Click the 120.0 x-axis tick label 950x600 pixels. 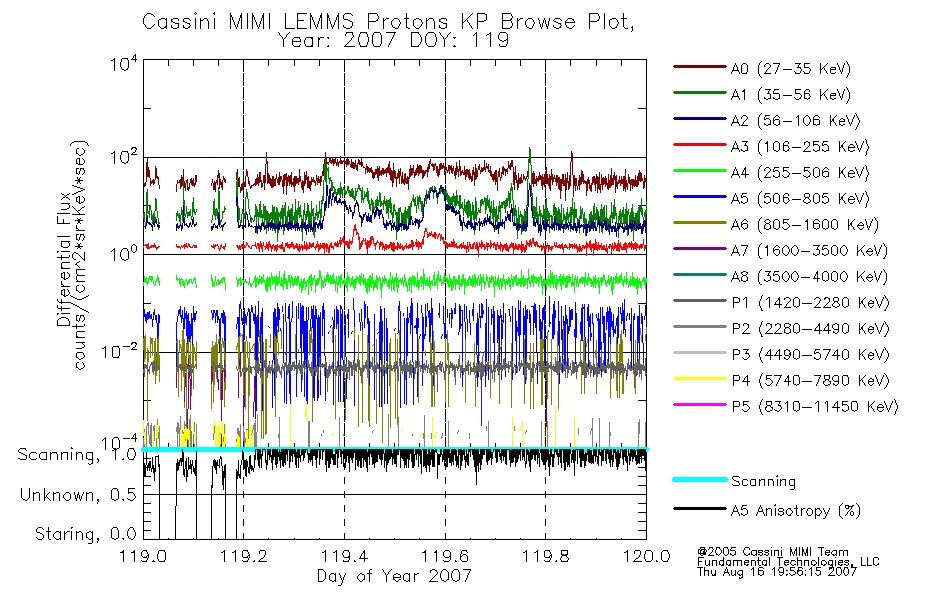tap(646, 556)
